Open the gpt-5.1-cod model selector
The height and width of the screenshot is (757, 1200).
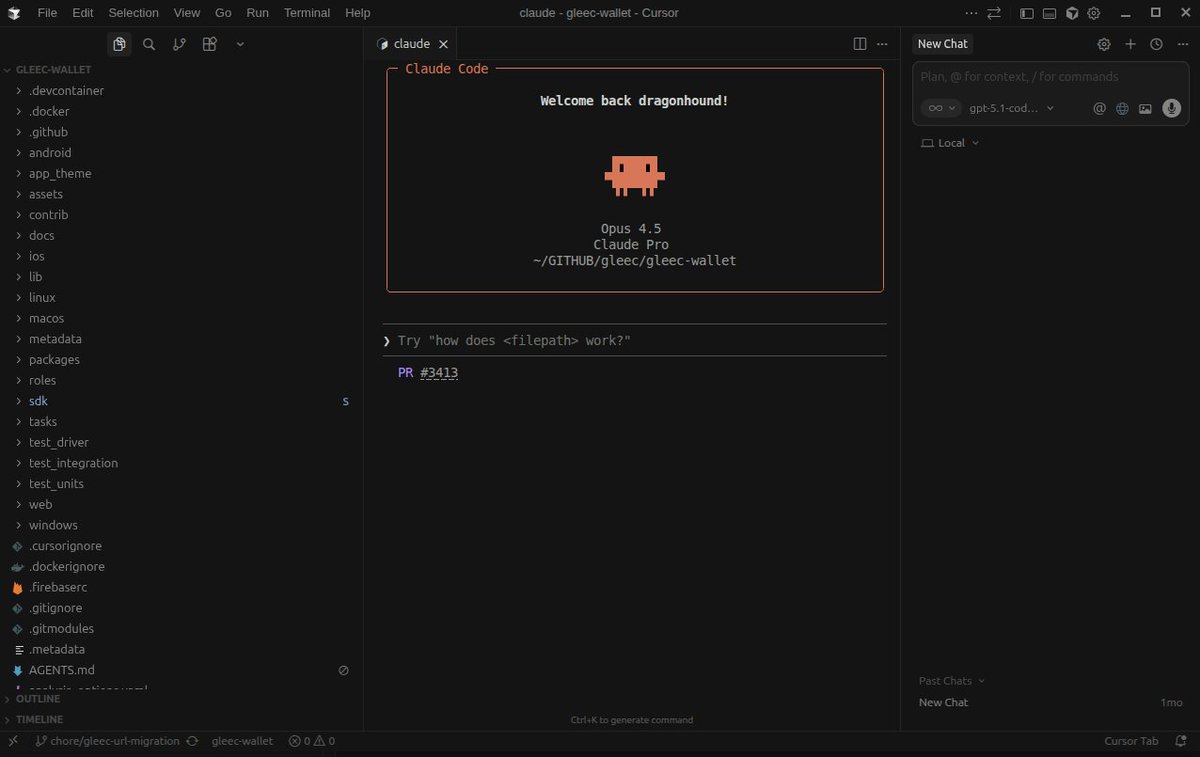pyautogui.click(x=1011, y=108)
